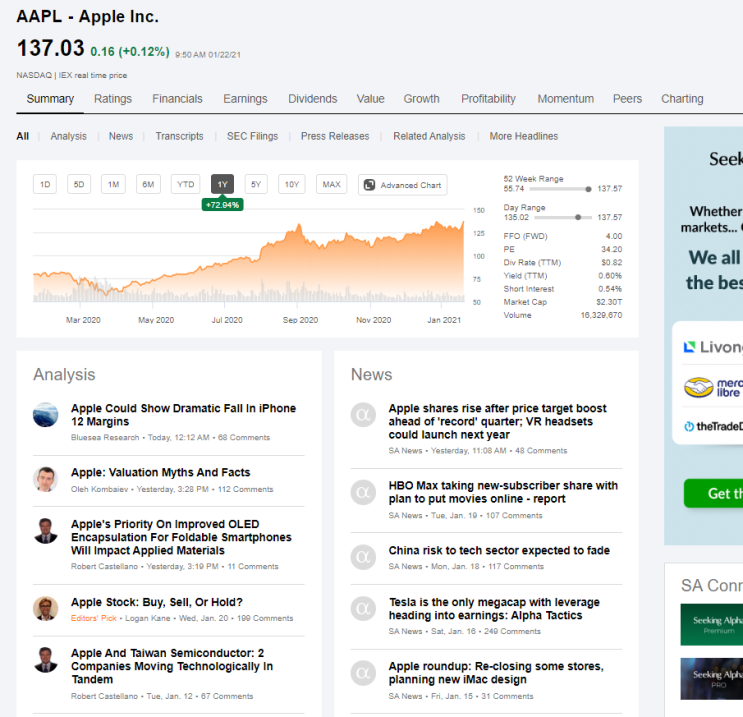This screenshot has width=743, height=717.
Task: Click the Livongo logo in ad
Action: (713, 347)
